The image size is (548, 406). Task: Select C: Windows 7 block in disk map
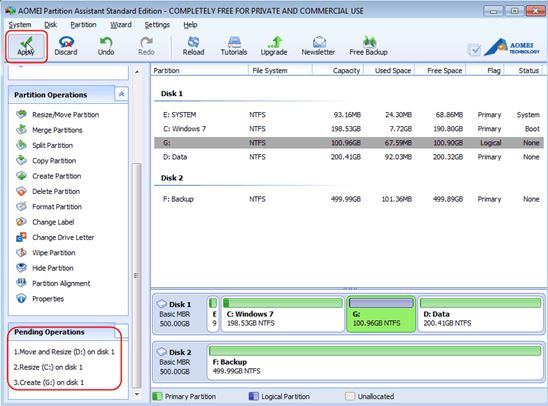pos(283,314)
